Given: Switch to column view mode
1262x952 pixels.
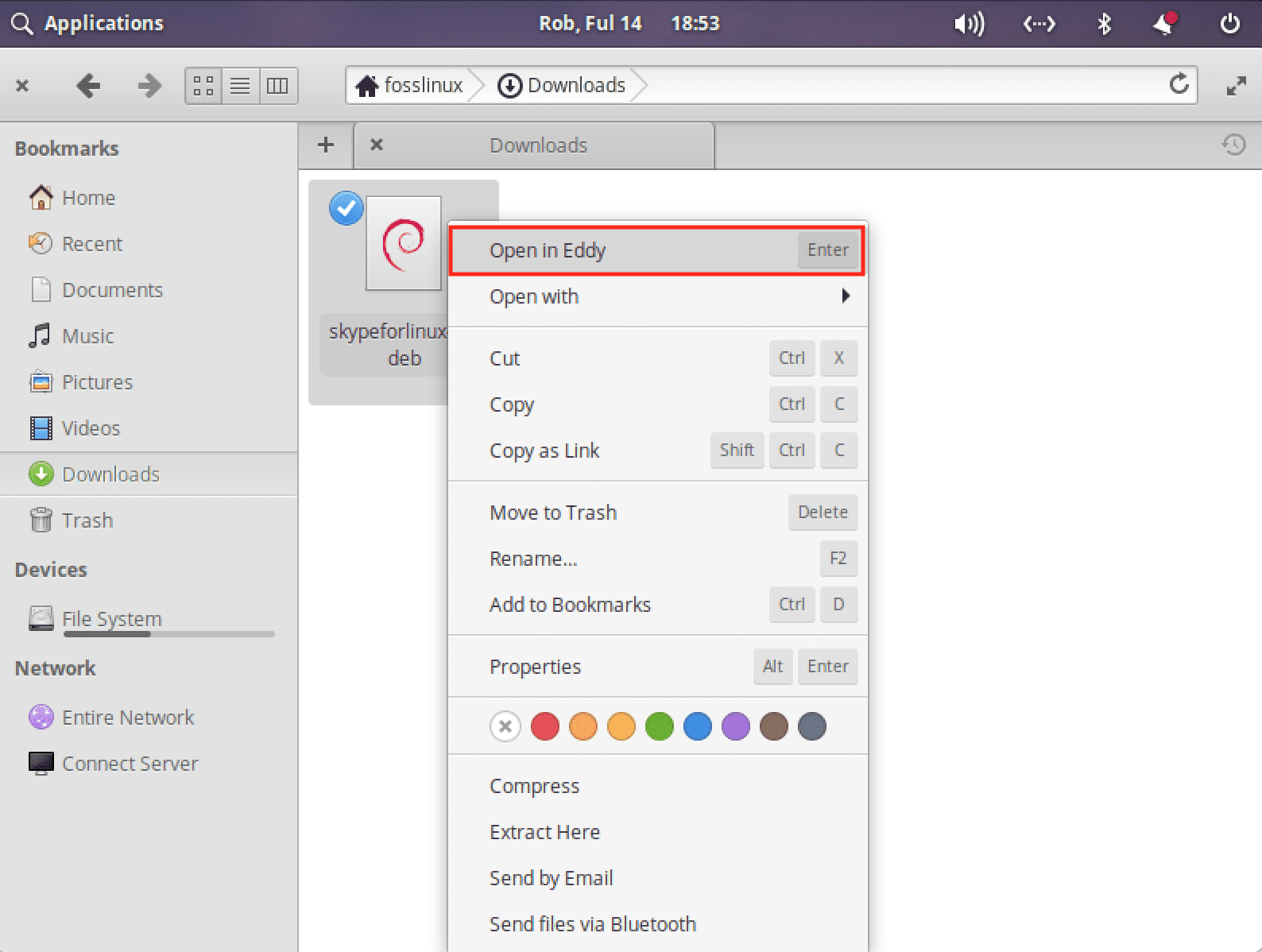Looking at the screenshot, I should tap(277, 86).
